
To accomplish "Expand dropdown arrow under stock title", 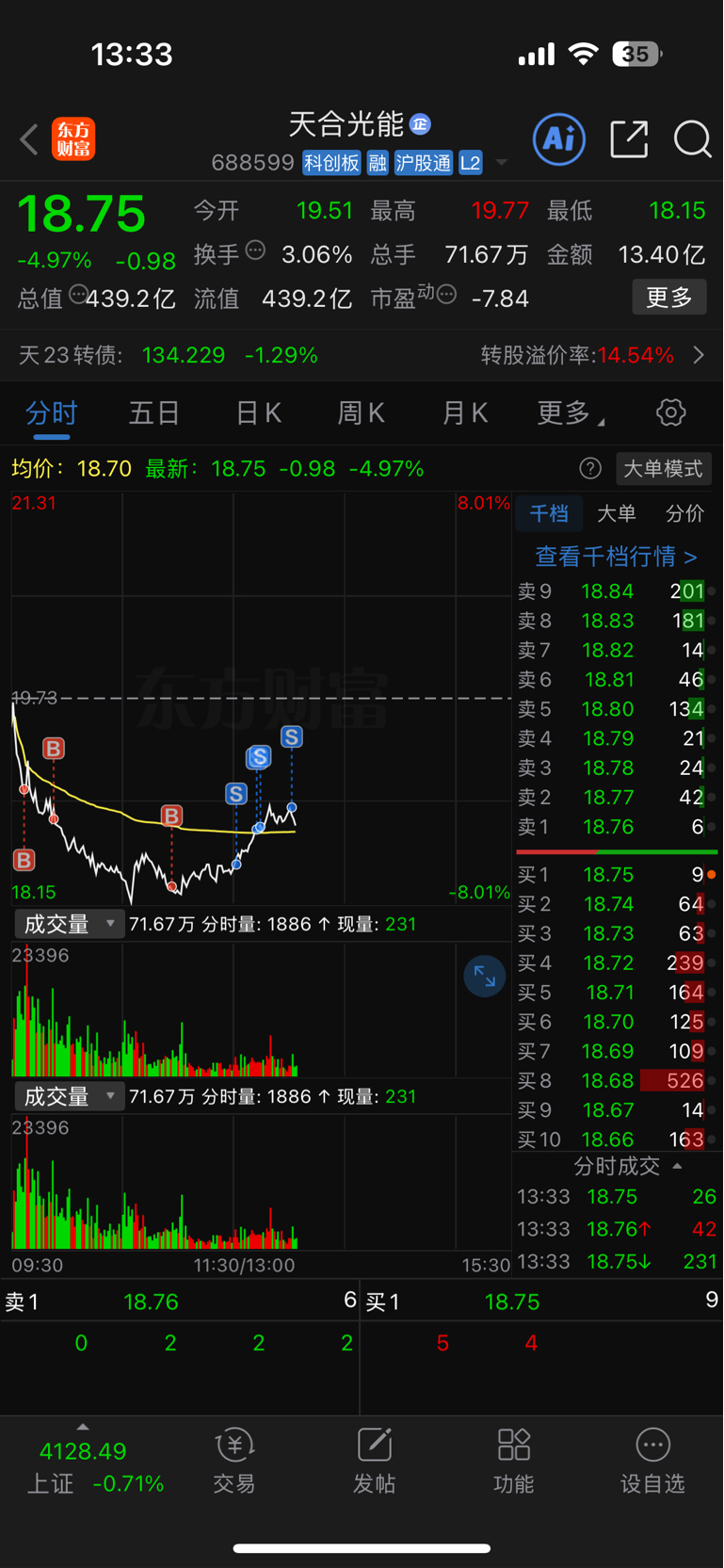I will tap(502, 163).
